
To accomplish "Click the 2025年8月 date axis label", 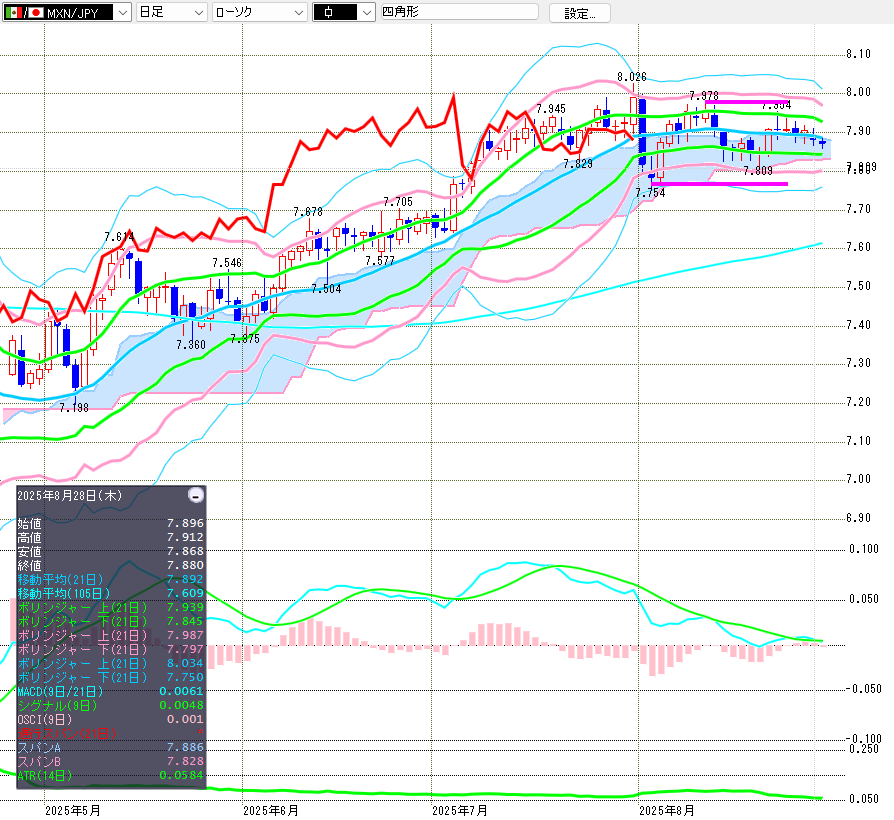I will click(667, 810).
